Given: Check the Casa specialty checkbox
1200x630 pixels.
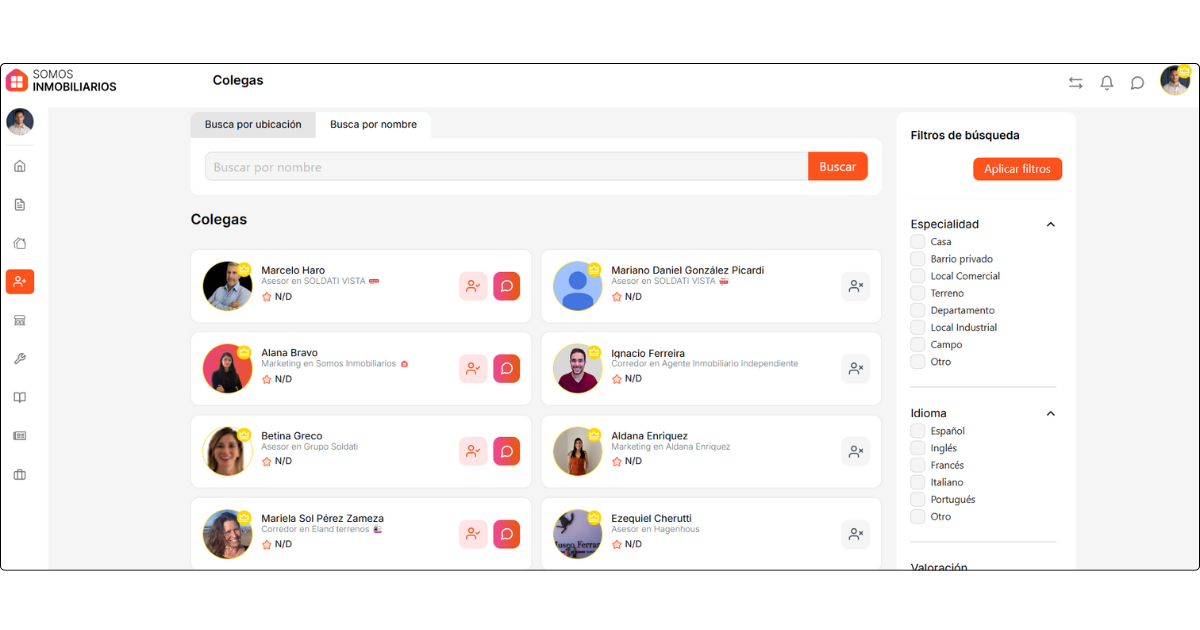Looking at the screenshot, I should [x=918, y=242].
